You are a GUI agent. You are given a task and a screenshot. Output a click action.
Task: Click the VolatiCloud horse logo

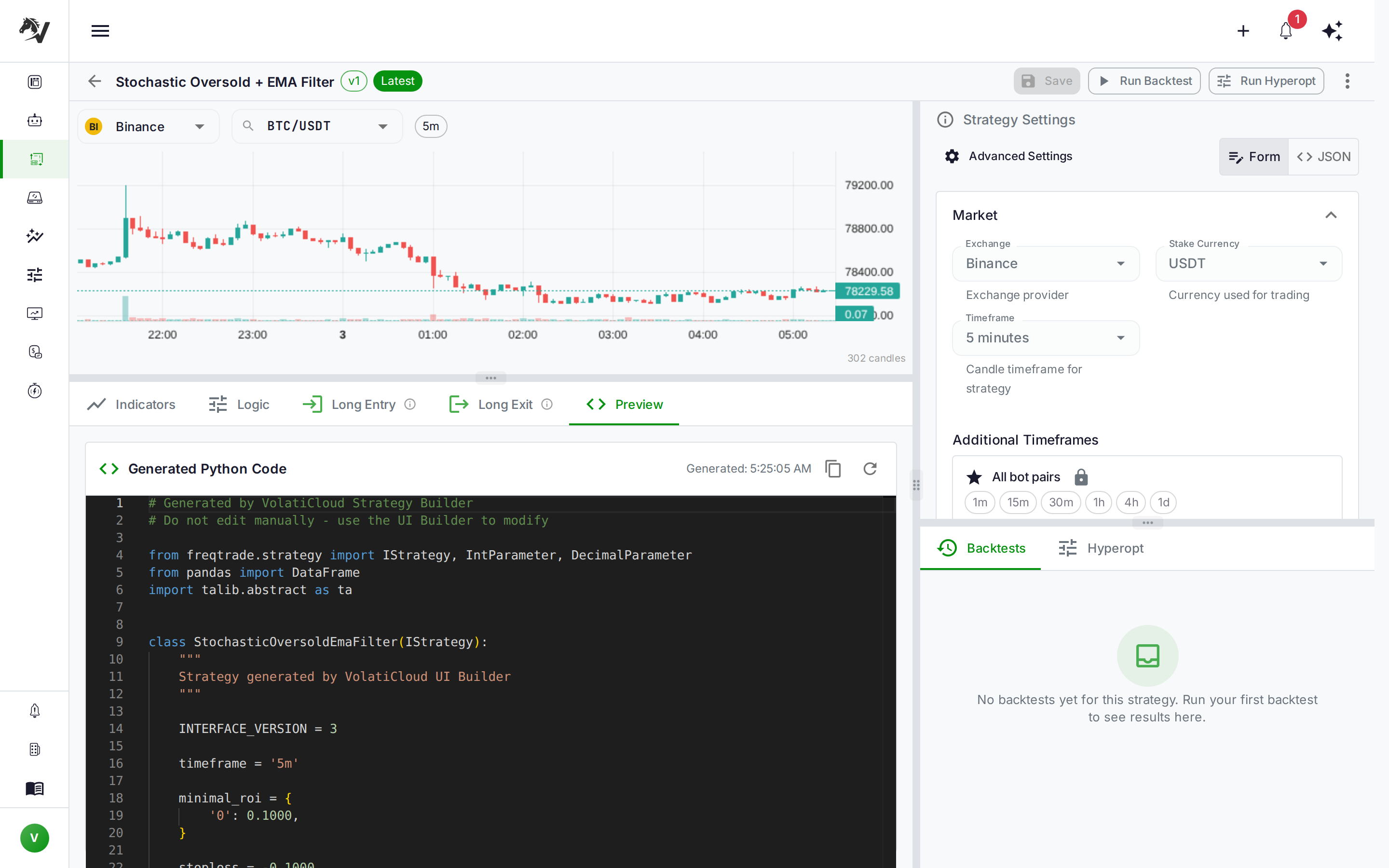(x=34, y=30)
